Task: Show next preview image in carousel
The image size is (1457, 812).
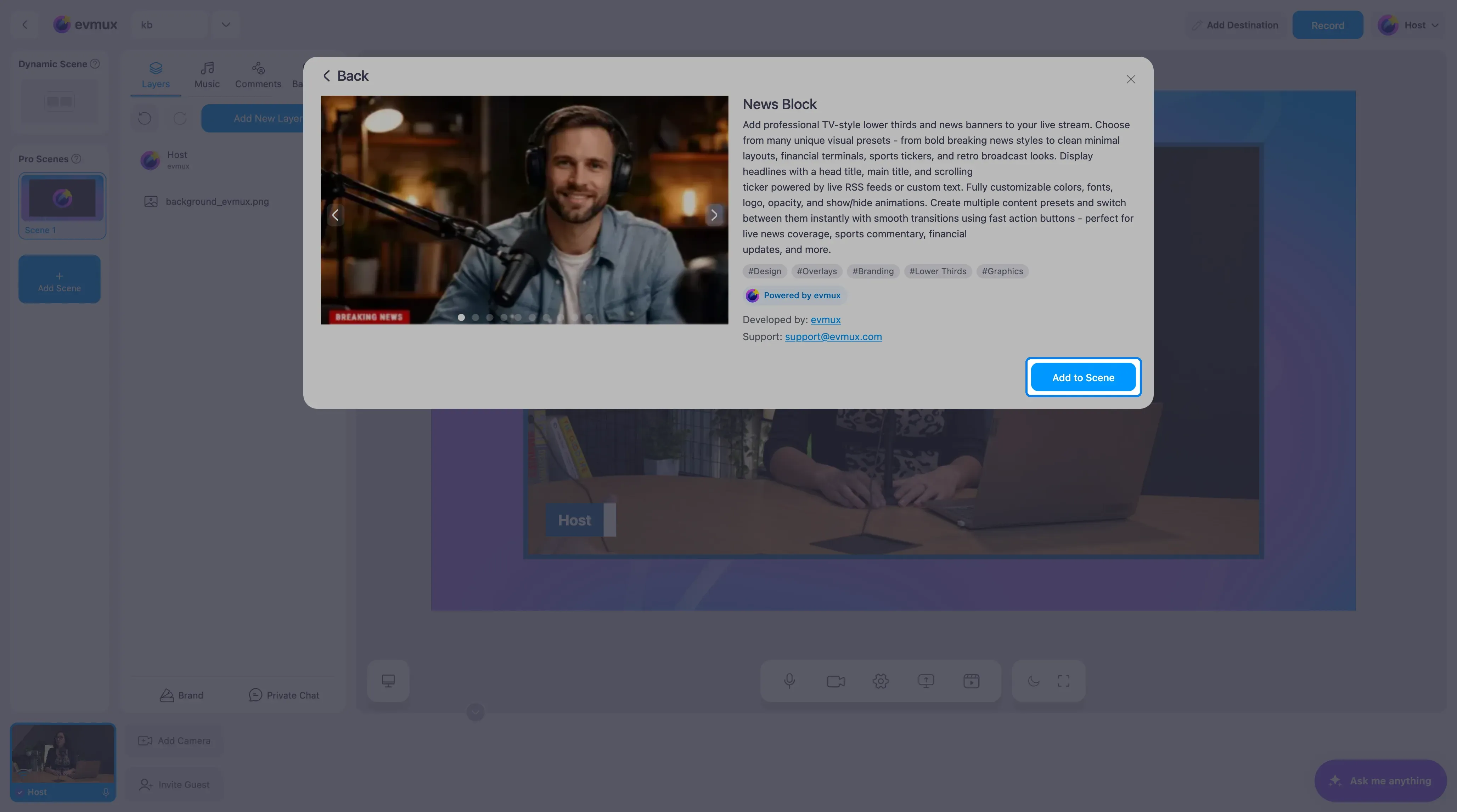Action: [x=714, y=215]
